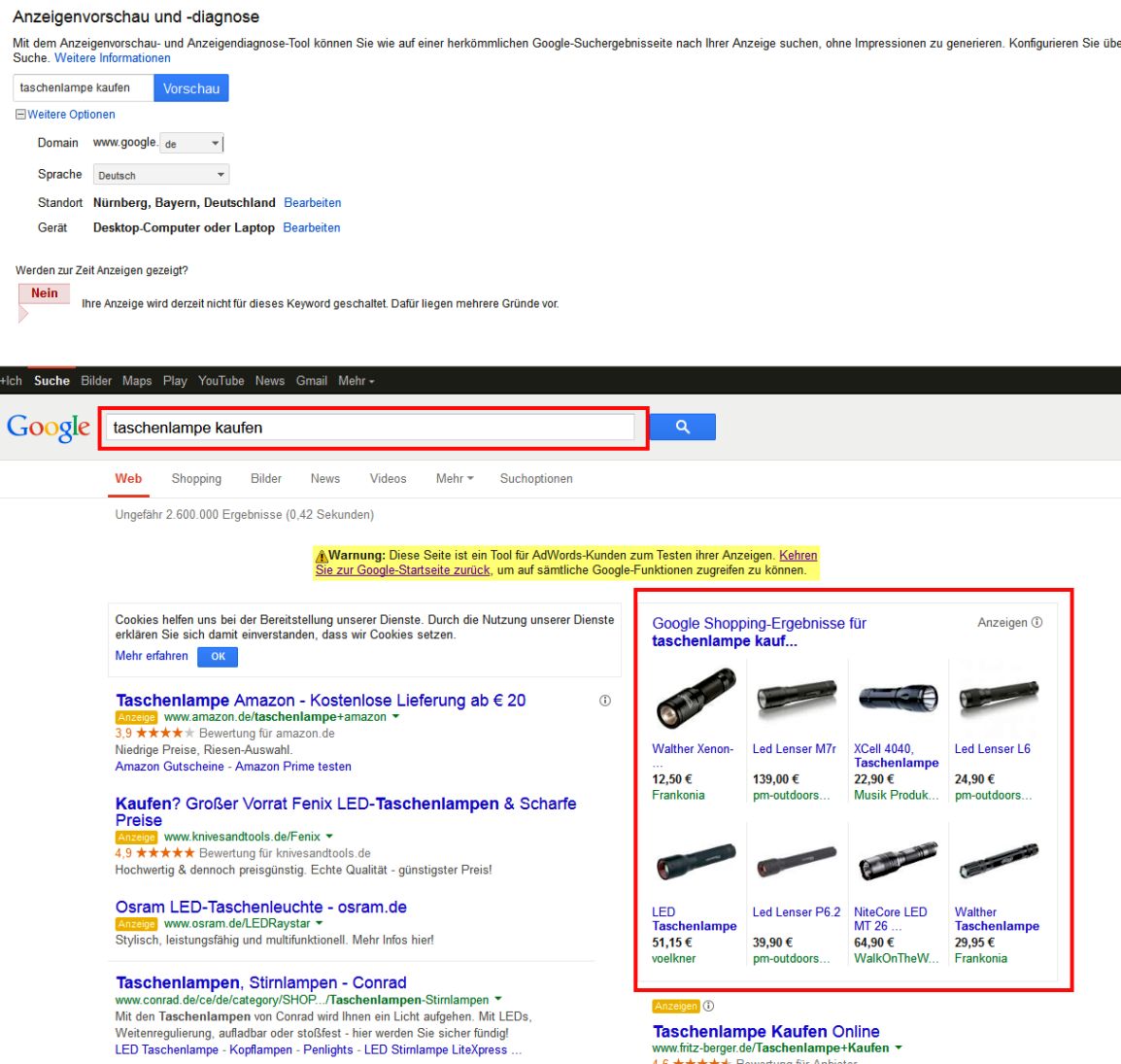Image resolution: width=1121 pixels, height=1064 pixels.
Task: Click the Led Lenser M7r product title
Action: 795,748
